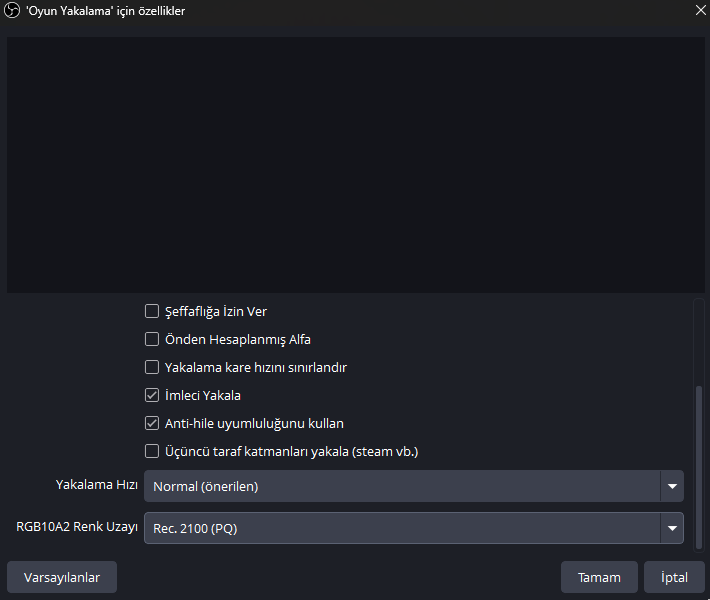This screenshot has width=710, height=600.
Task: Enable the Şeffaflığa İzin Ver checkbox
Action: point(152,311)
